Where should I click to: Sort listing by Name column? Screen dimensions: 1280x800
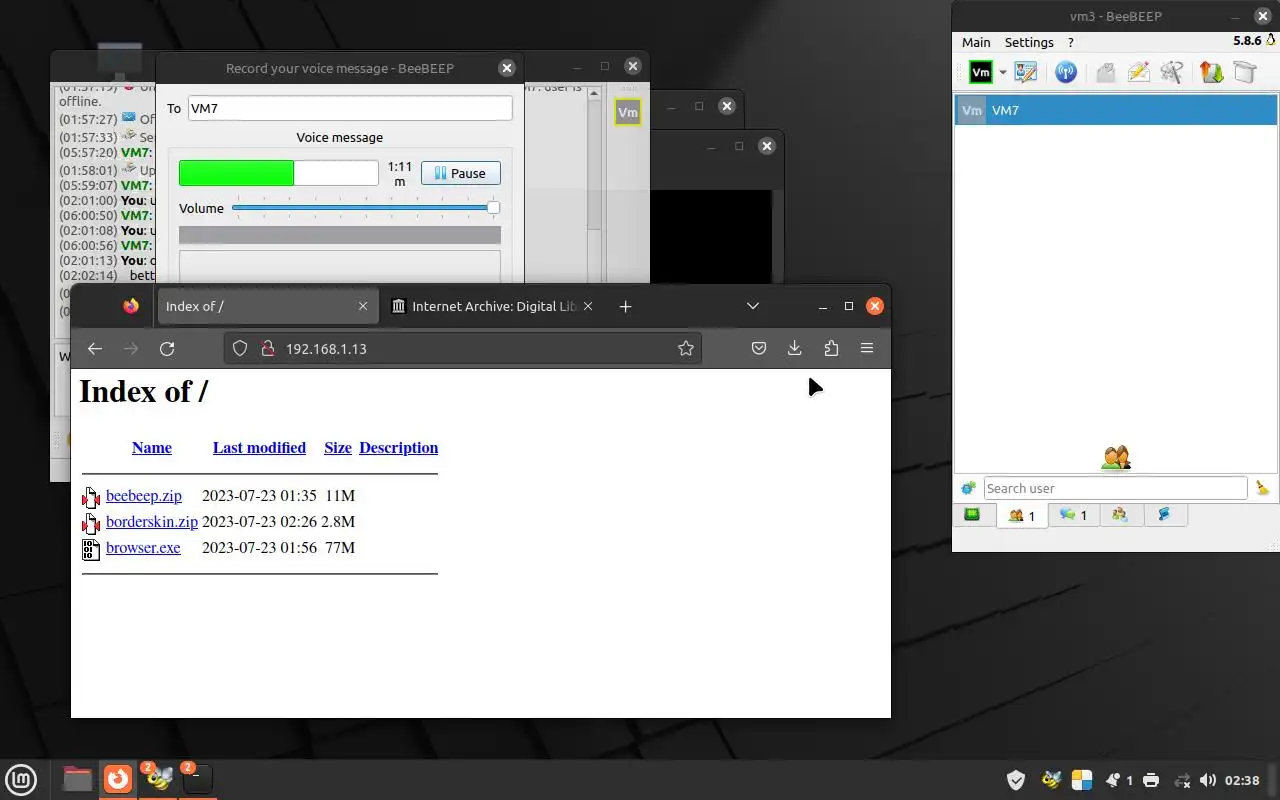click(152, 448)
